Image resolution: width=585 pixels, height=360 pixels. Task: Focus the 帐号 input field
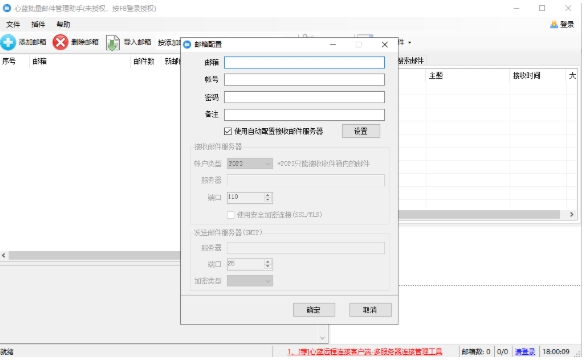tap(304, 80)
